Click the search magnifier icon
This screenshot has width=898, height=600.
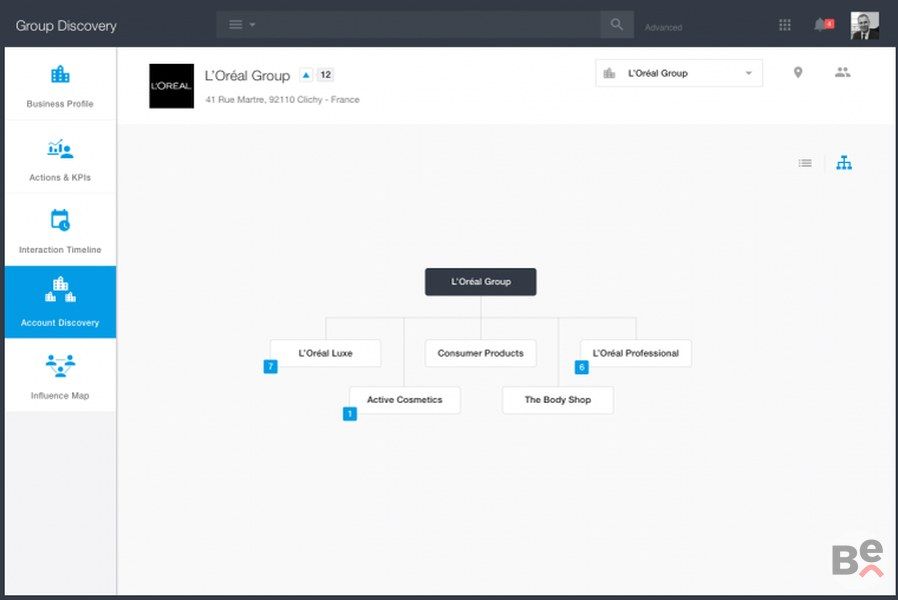point(617,25)
